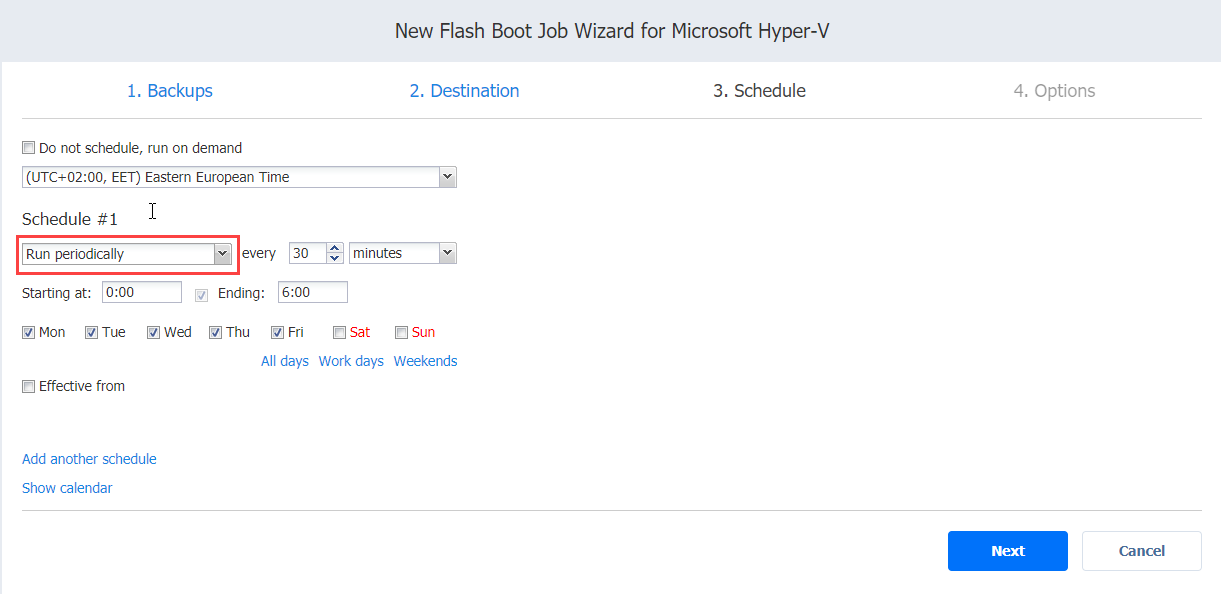Viewport: 1221px width, 594px height.
Task: Go to the Backups step tab
Action: coord(169,91)
